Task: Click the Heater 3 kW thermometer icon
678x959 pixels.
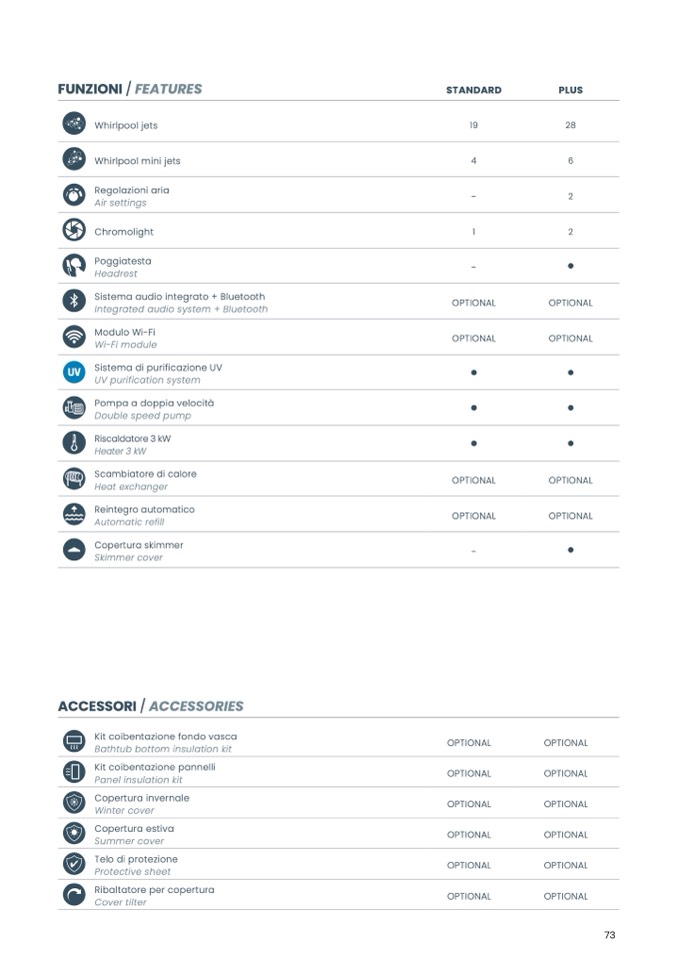Action: 73,443
